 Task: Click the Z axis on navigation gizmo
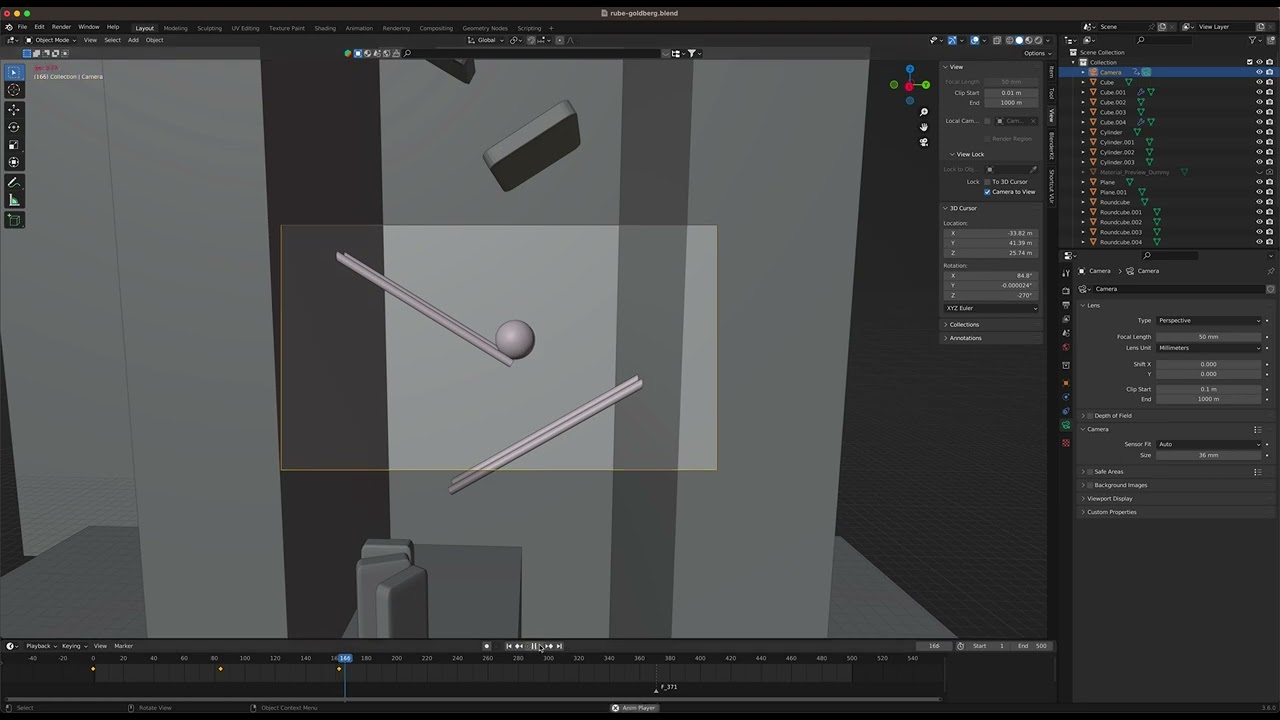[909, 70]
